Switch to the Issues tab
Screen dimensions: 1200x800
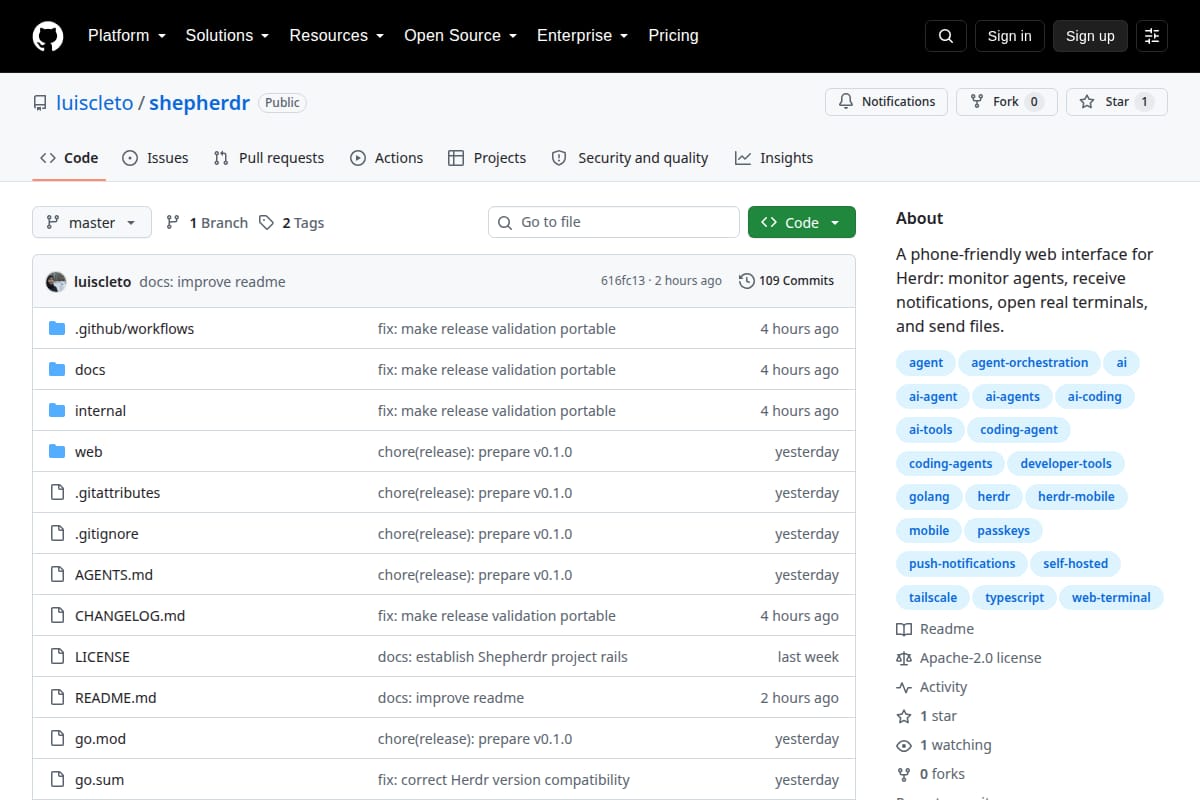pyautogui.click(x=155, y=158)
